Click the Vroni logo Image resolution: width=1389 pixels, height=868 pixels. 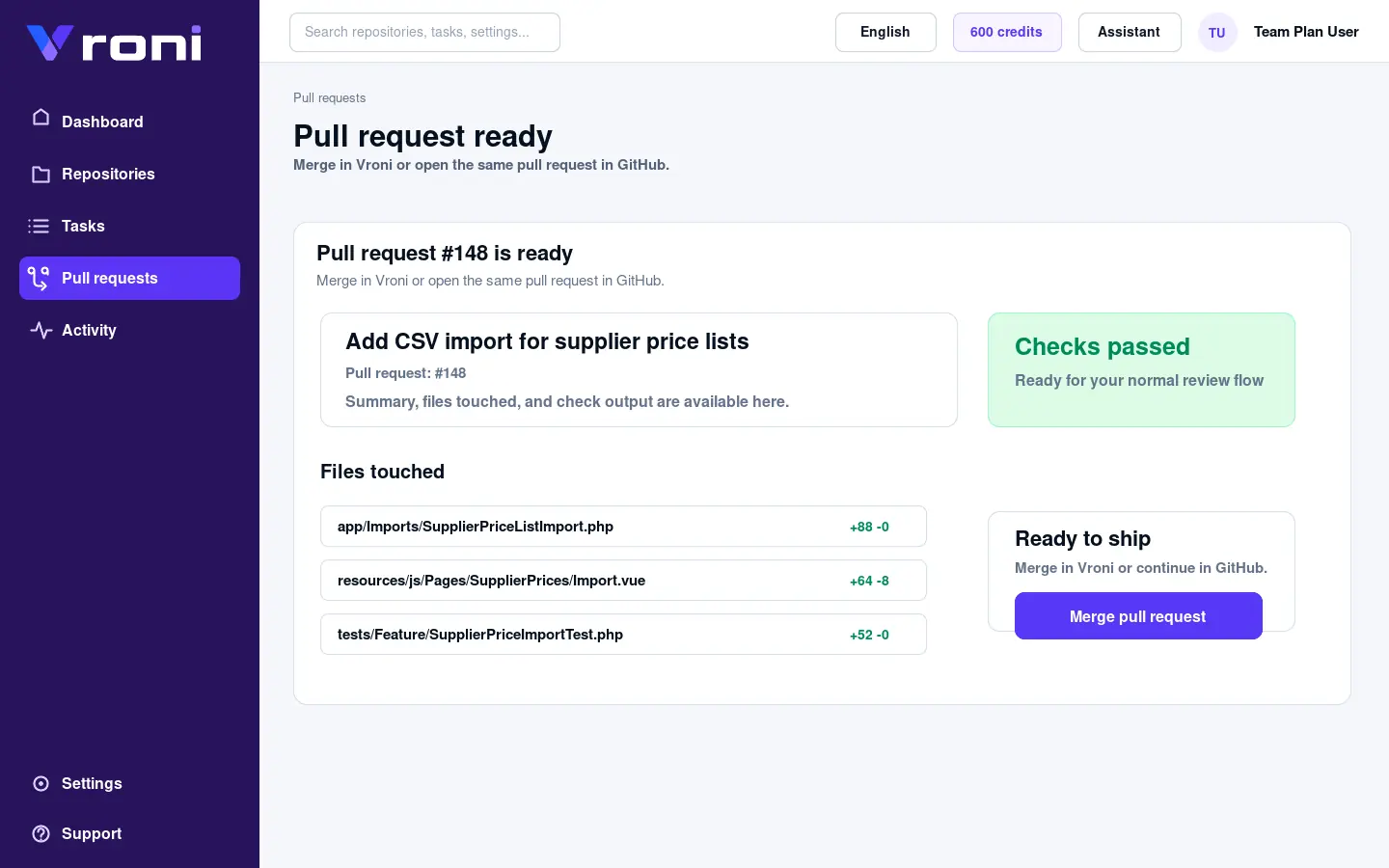coord(114,43)
